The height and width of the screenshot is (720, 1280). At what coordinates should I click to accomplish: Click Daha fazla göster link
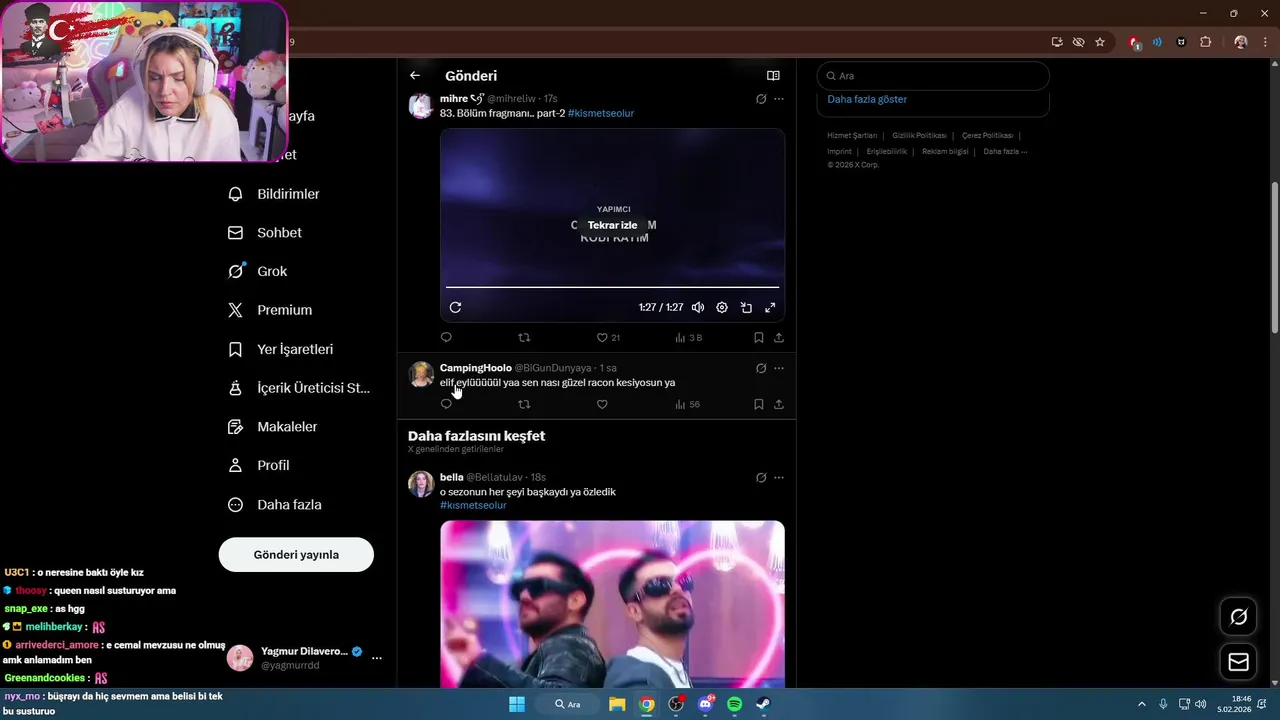pos(867,99)
